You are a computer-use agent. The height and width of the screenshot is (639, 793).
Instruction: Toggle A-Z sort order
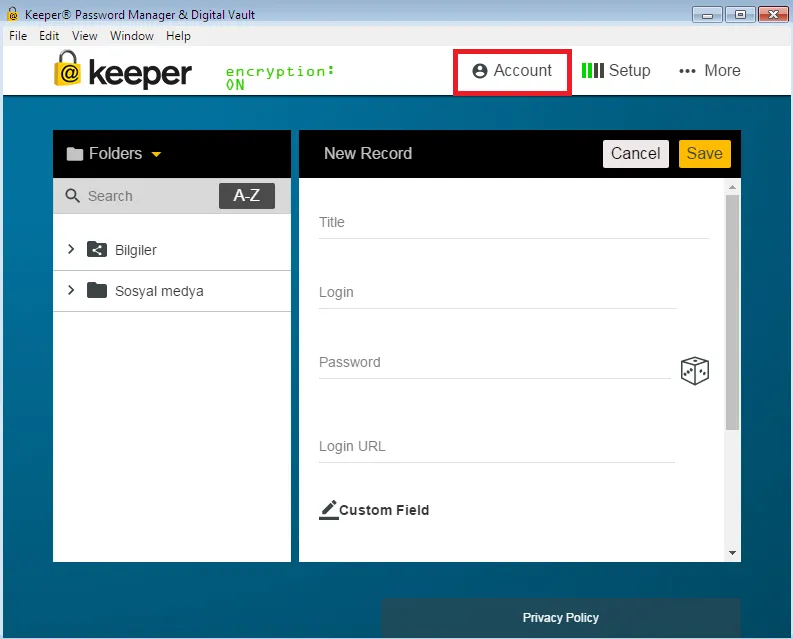point(247,195)
